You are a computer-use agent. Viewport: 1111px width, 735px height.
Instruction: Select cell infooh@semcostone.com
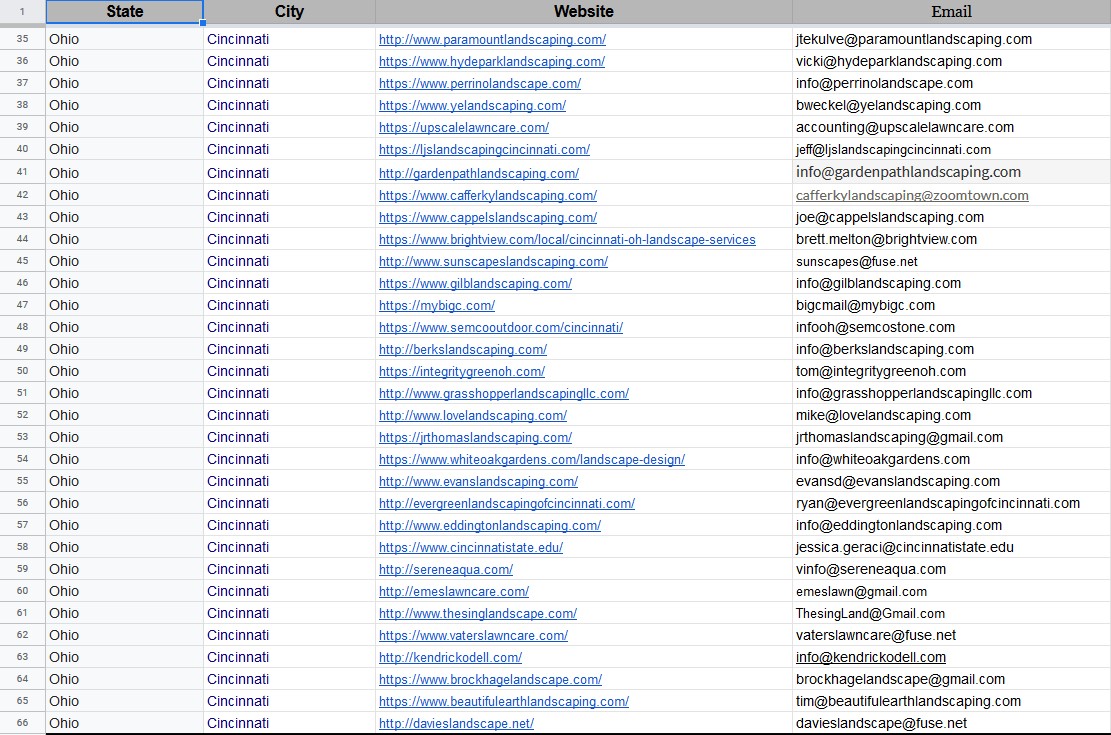point(952,327)
